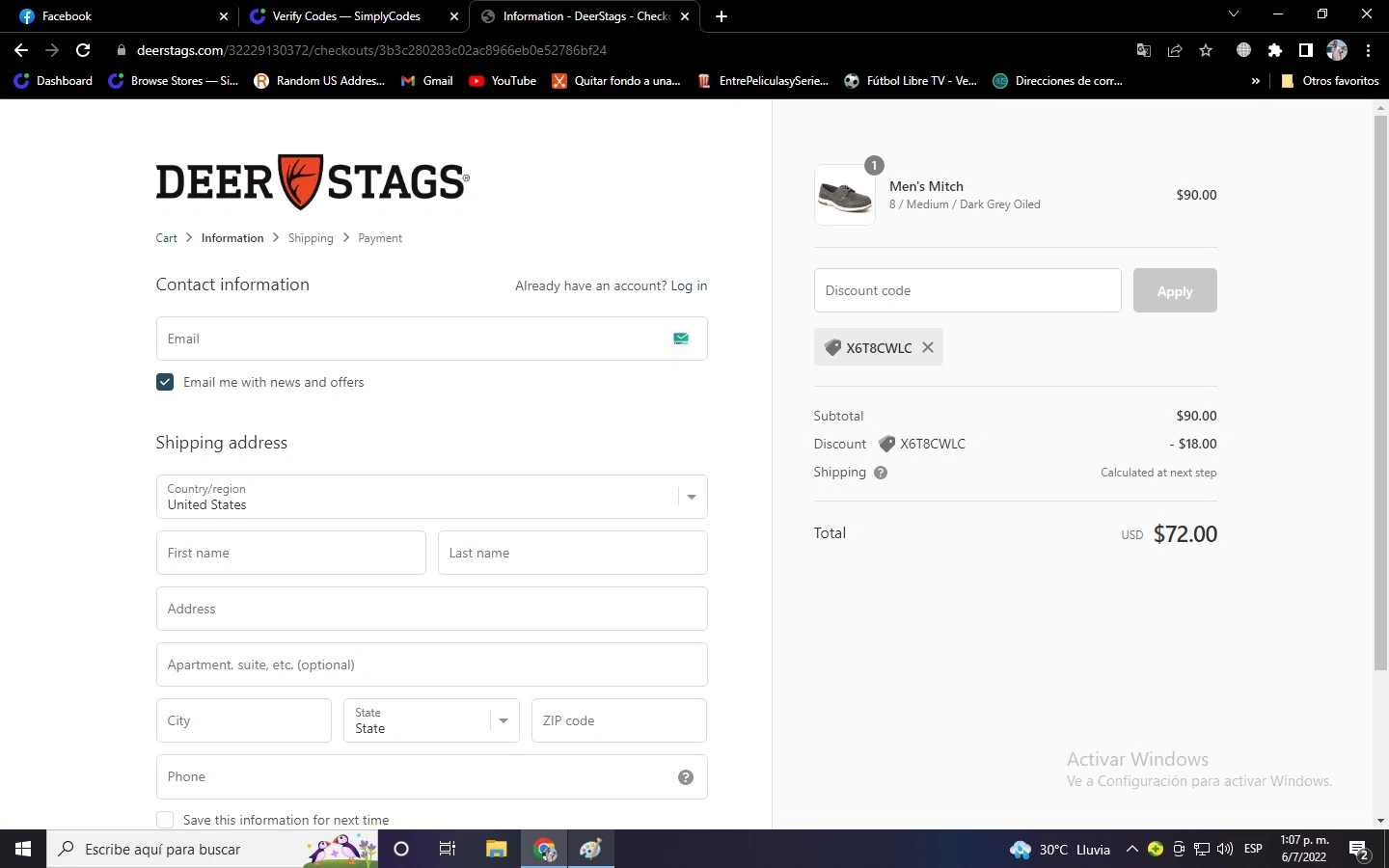Click the Last name field
1389x868 pixels.
pos(572,553)
